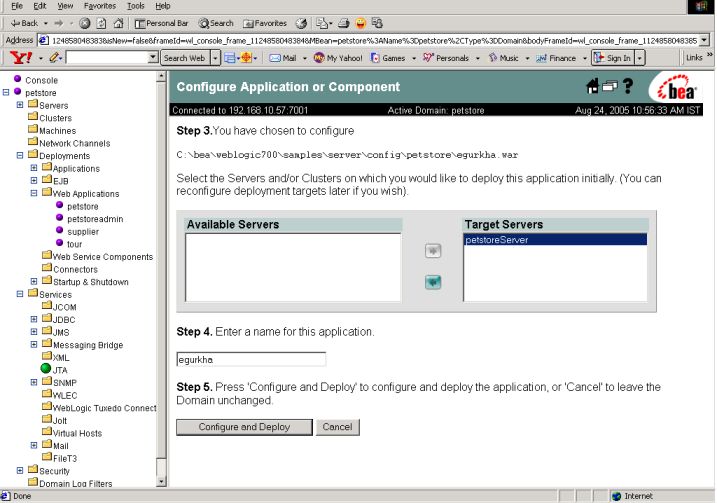Open Yahoo Personals toolbar button
This screenshot has width=717, height=503.
pos(446,58)
